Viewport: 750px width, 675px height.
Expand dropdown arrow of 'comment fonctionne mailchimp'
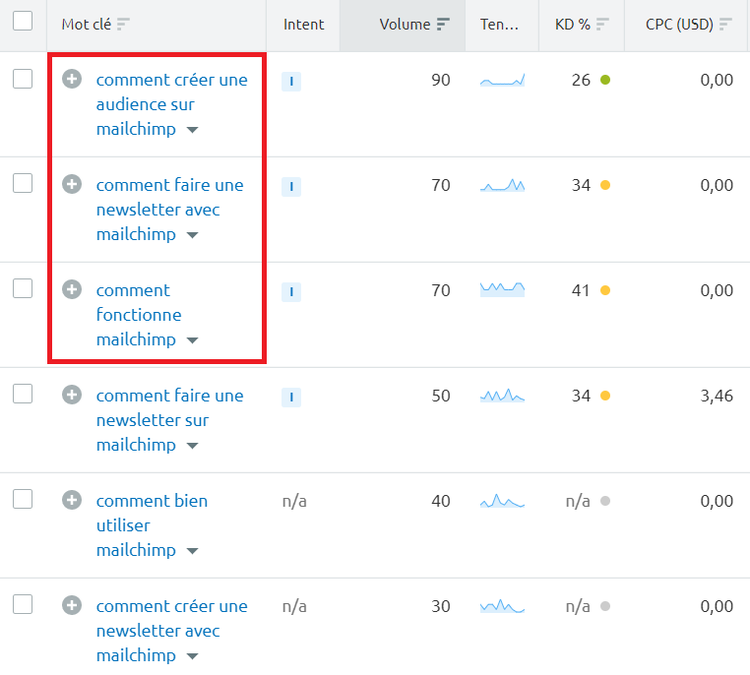tap(192, 340)
